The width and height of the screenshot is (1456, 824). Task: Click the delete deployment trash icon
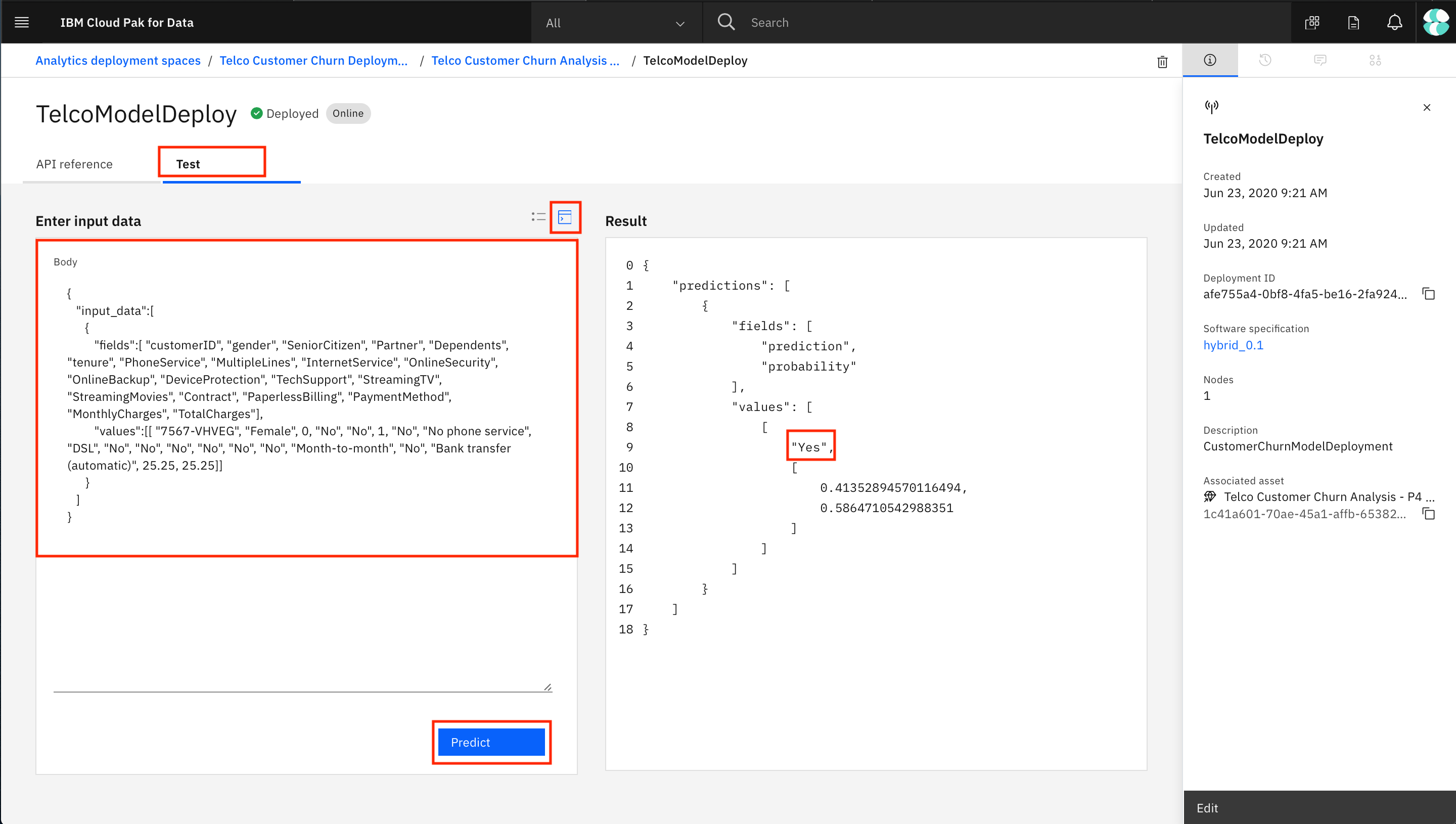pyautogui.click(x=1162, y=62)
